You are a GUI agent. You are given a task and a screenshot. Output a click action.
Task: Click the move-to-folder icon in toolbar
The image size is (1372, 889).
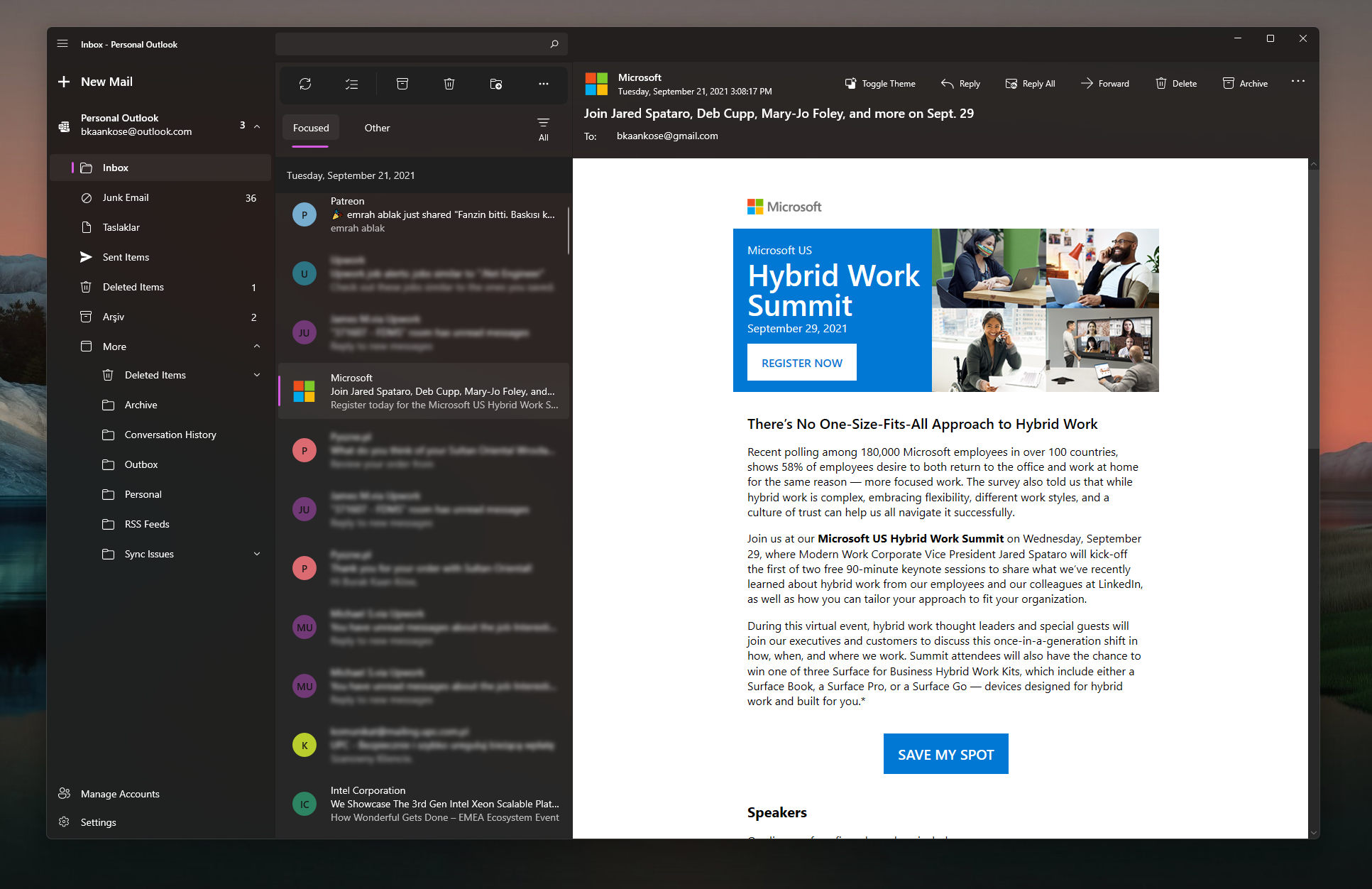coord(496,84)
